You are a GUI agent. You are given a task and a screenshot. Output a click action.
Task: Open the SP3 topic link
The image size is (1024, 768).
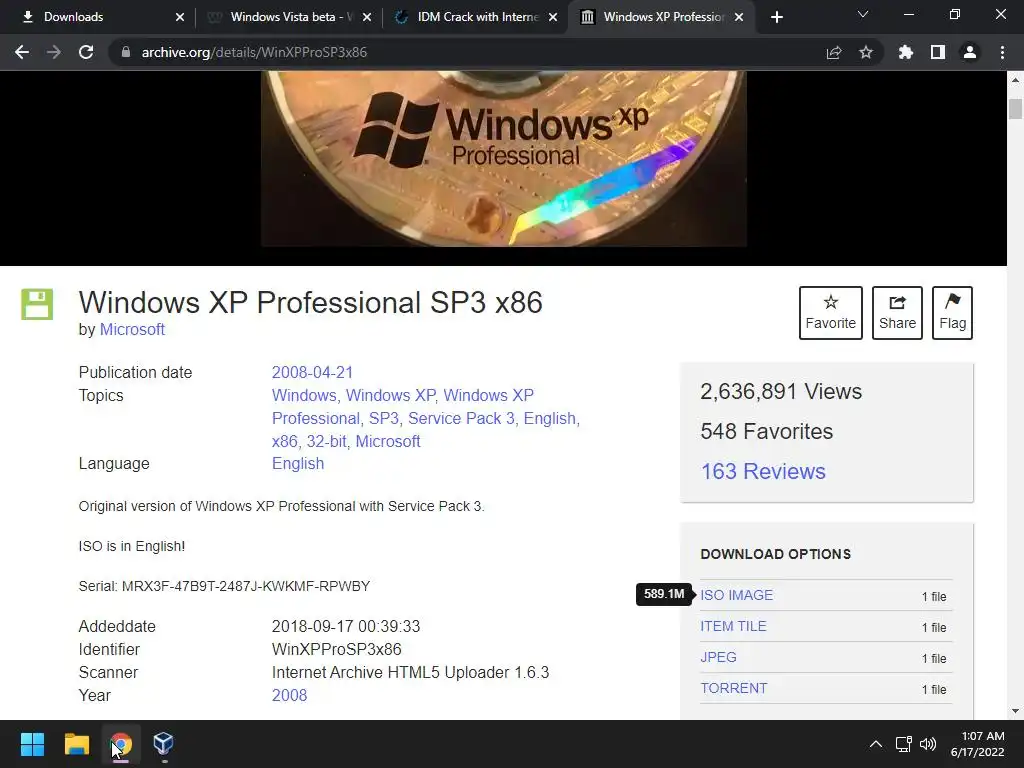383,419
